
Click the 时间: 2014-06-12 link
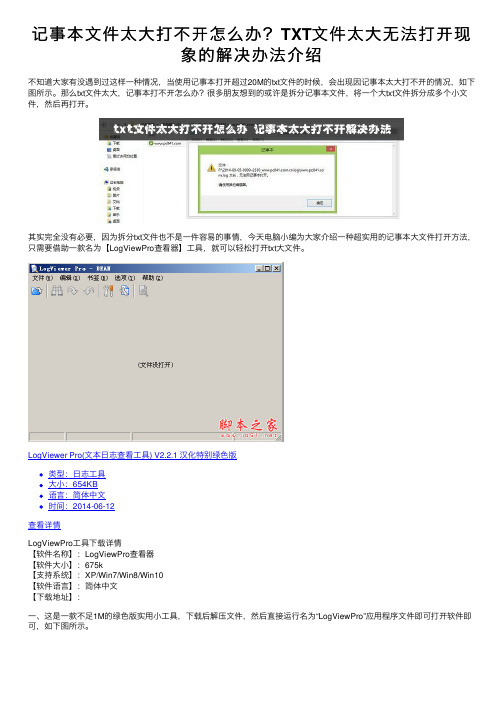coord(81,506)
